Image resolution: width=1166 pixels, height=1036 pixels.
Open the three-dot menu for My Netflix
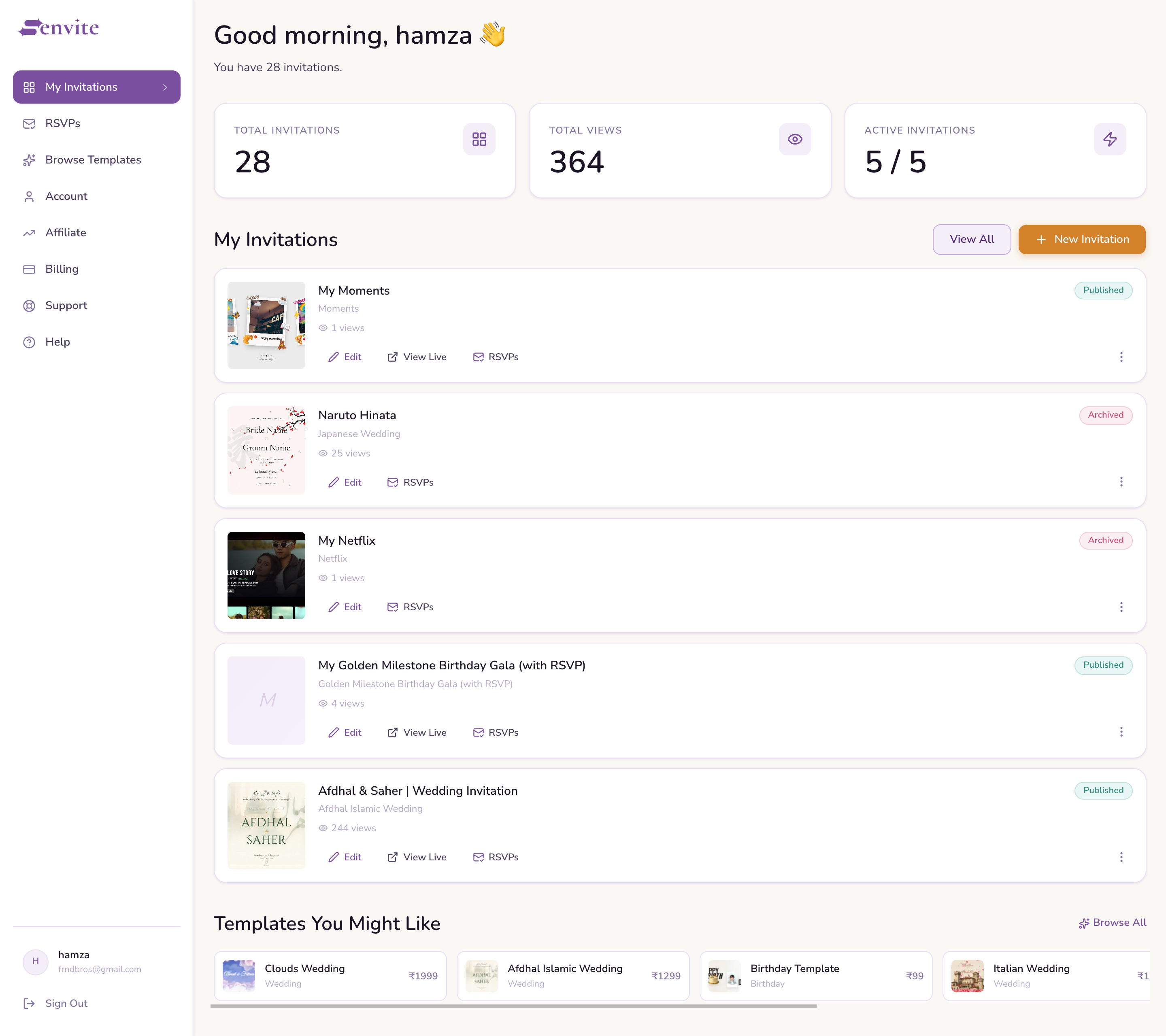[1121, 607]
